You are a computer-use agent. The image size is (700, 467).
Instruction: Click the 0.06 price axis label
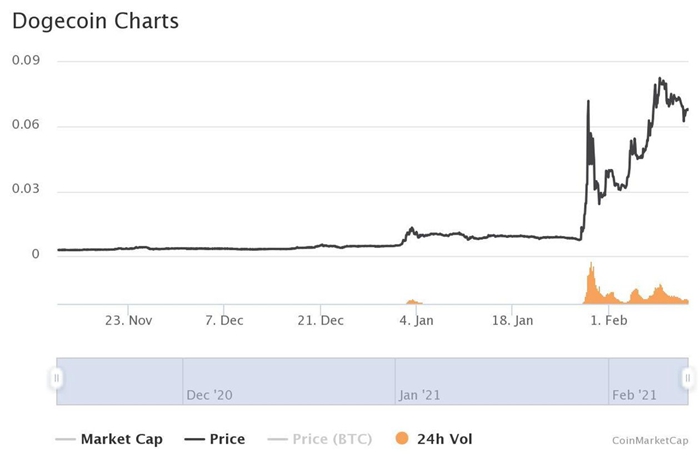coord(25,126)
